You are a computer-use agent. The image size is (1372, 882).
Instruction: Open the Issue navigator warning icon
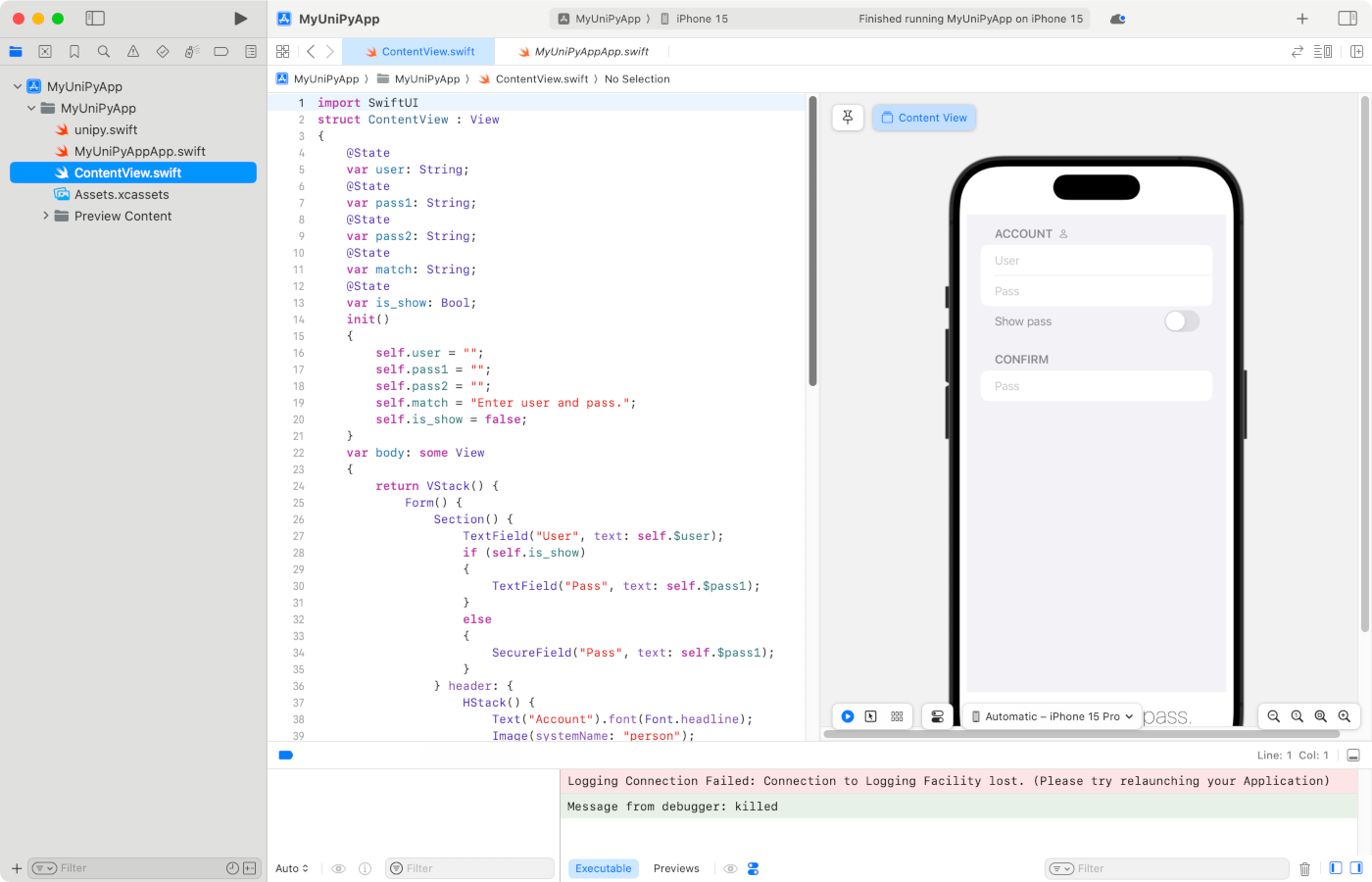[133, 52]
